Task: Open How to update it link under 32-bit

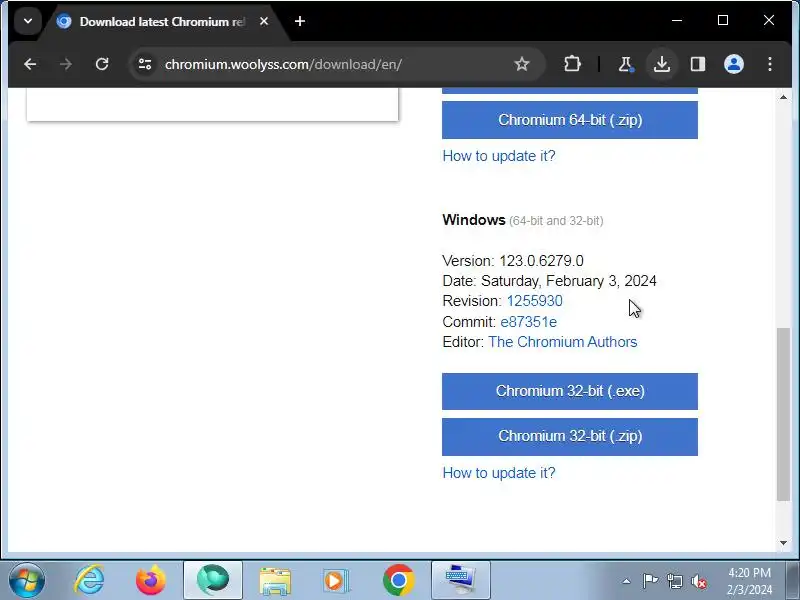Action: click(x=498, y=473)
